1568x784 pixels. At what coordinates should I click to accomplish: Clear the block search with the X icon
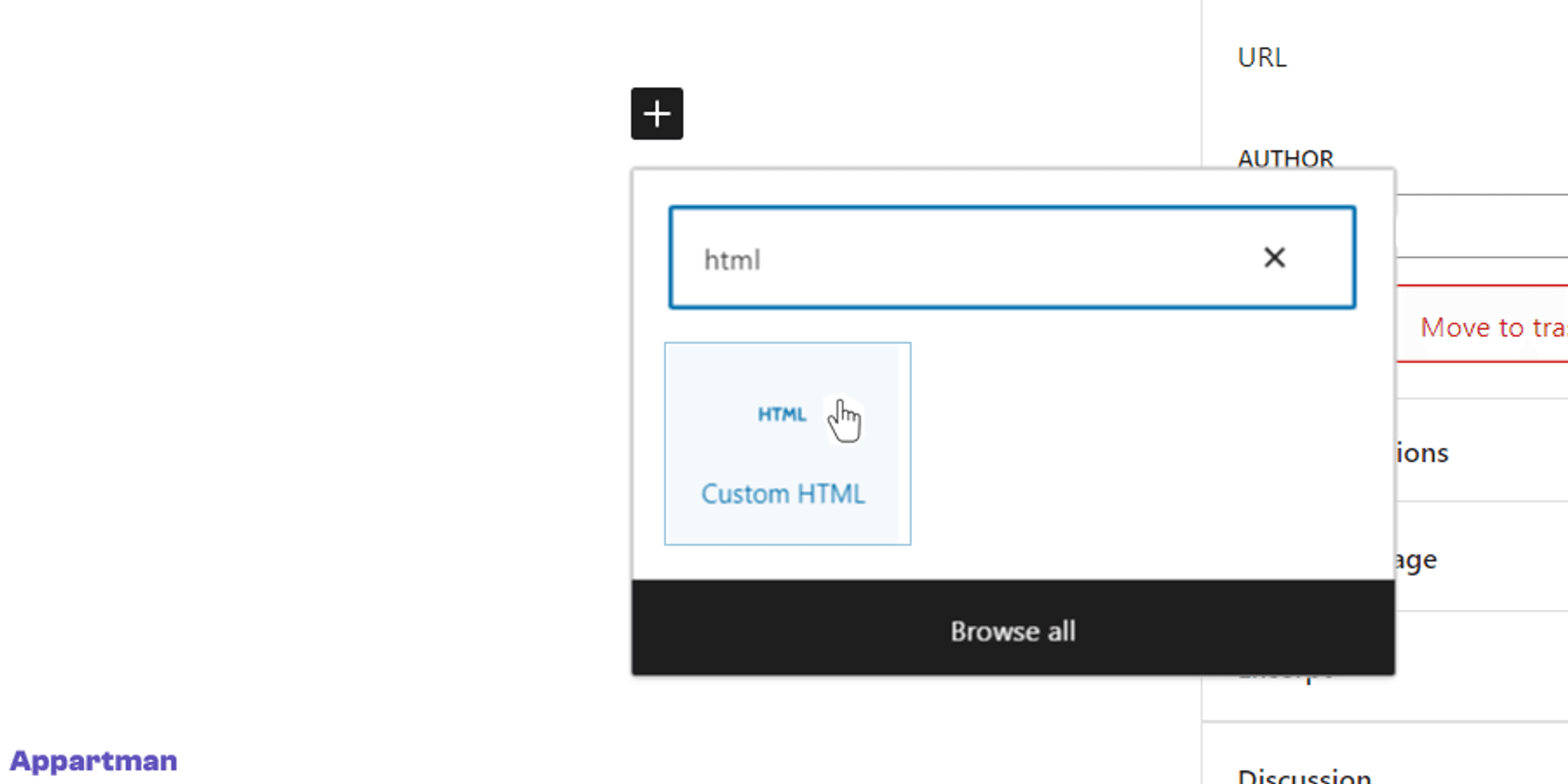point(1275,257)
